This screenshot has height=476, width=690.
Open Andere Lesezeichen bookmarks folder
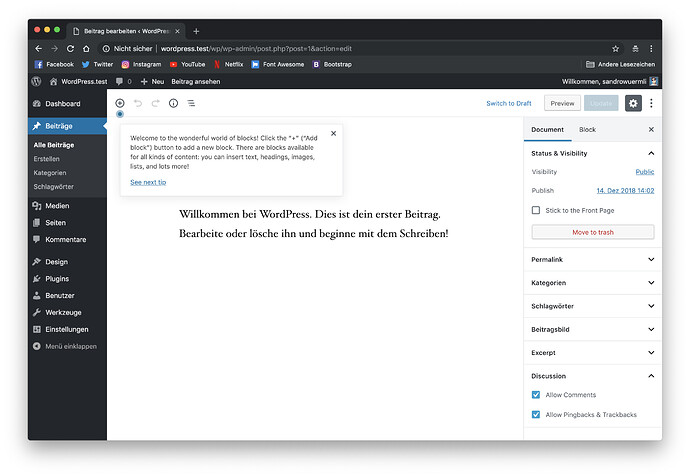(620, 64)
